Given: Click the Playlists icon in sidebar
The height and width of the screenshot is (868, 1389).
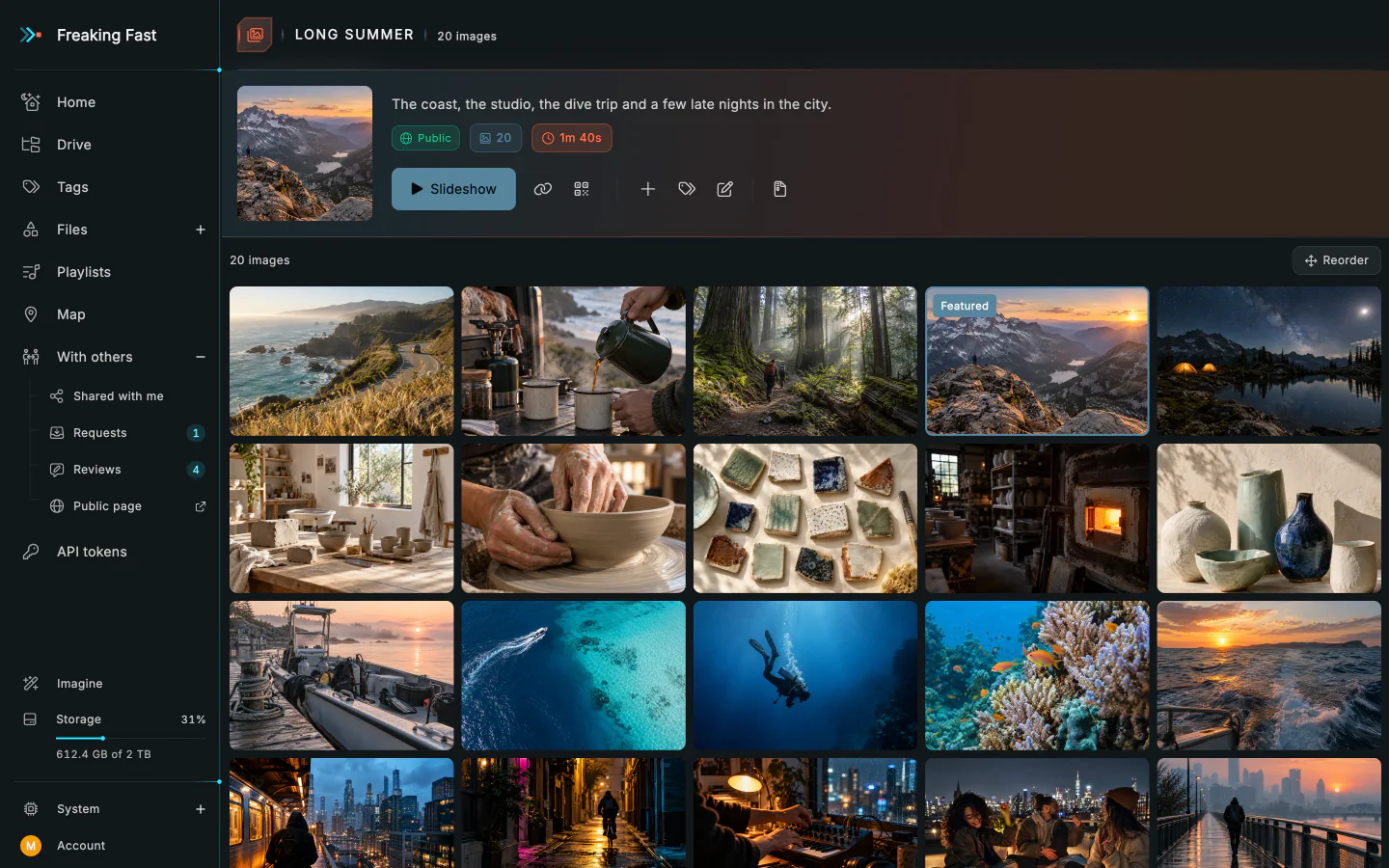Looking at the screenshot, I should click(x=31, y=272).
